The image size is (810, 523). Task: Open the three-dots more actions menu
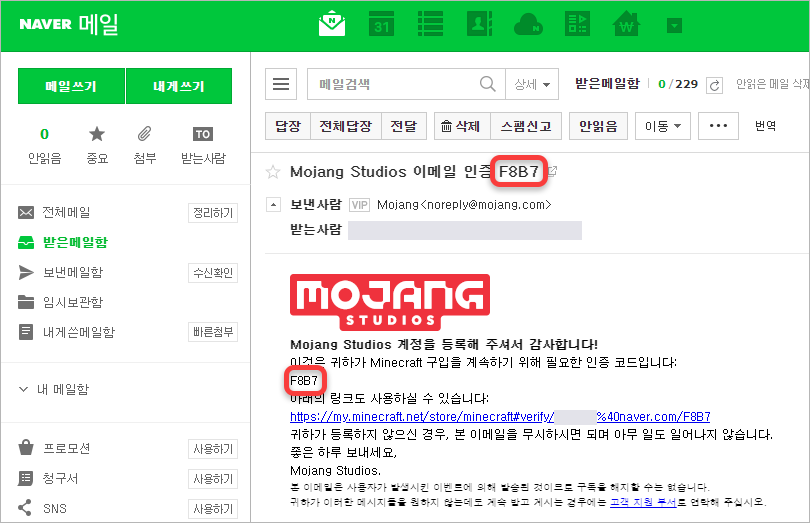tap(719, 126)
